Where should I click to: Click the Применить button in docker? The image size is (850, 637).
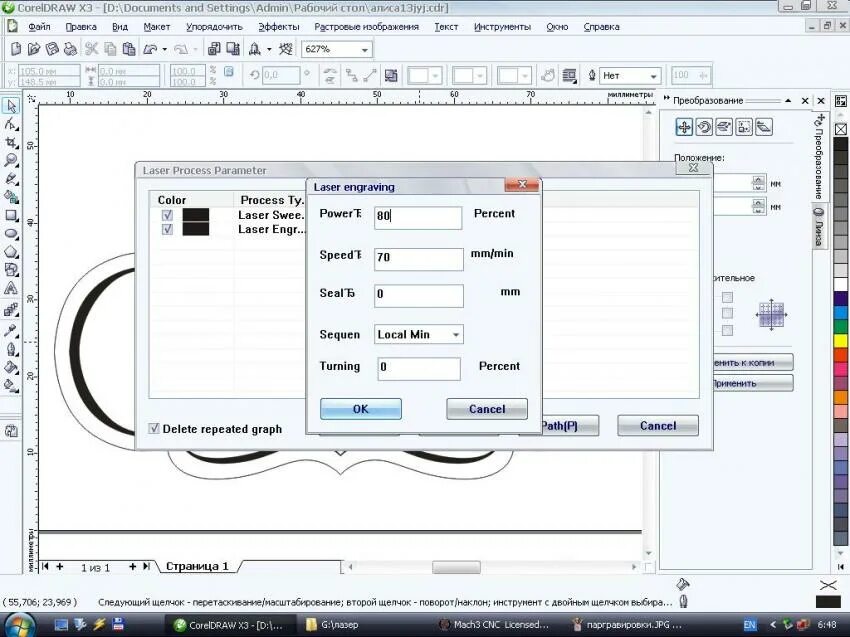(752, 383)
